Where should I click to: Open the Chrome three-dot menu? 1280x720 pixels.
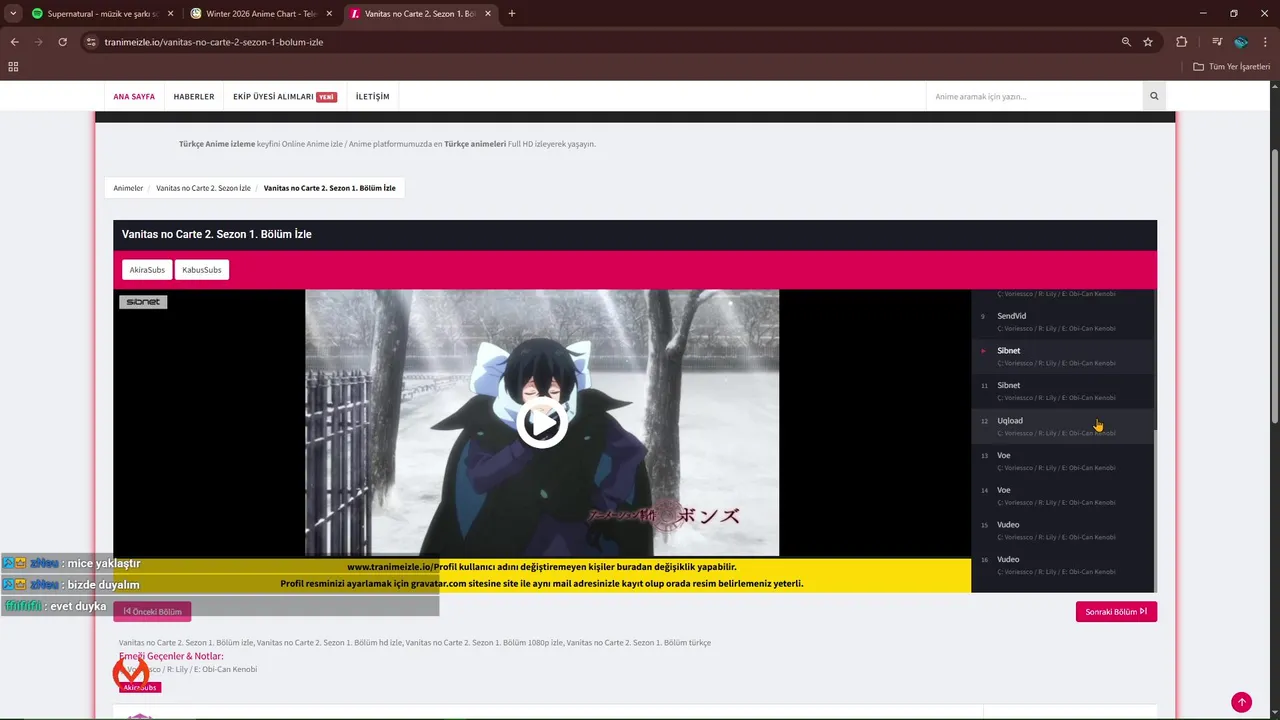pos(1265,42)
